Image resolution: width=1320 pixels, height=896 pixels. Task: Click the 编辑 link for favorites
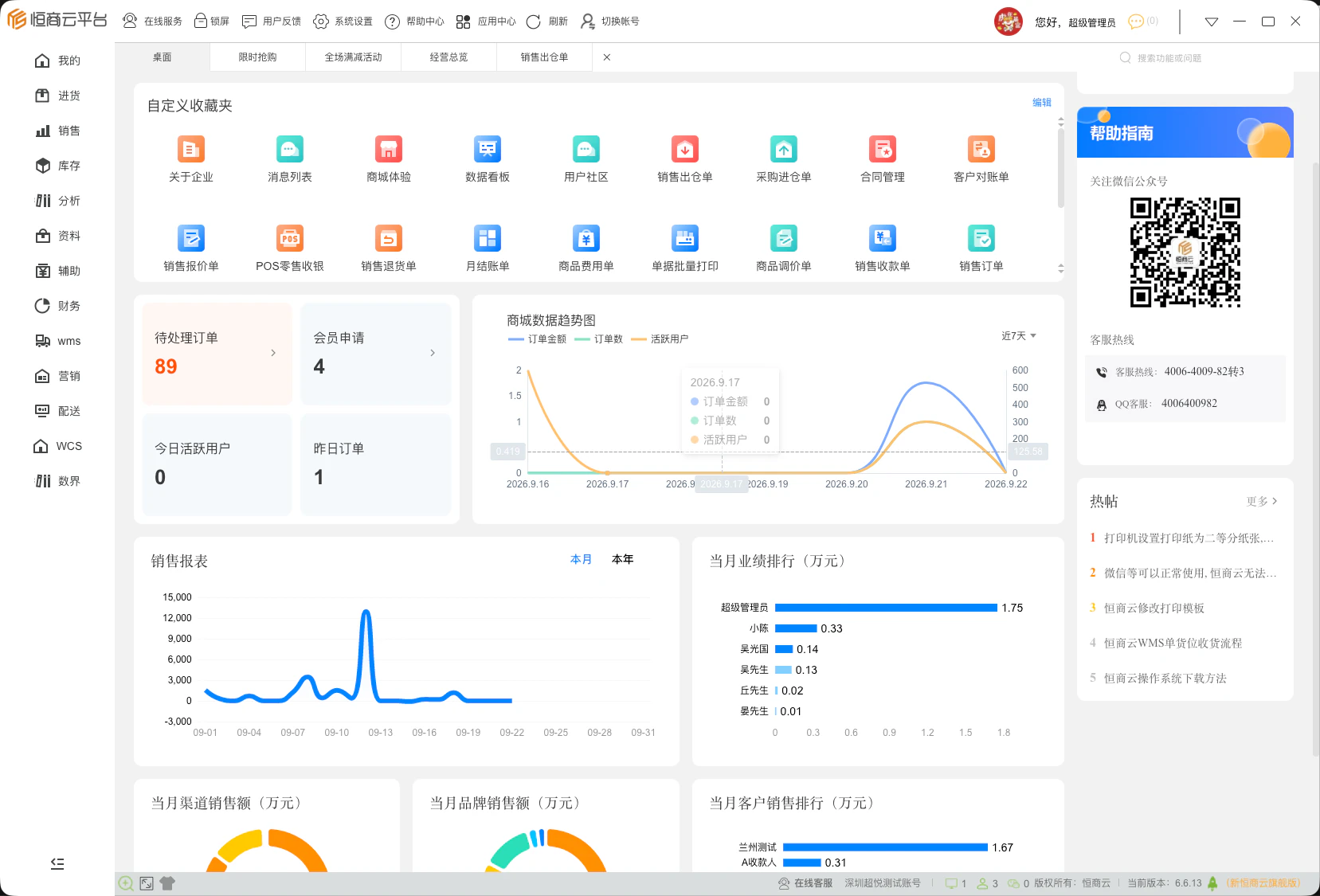[1042, 103]
